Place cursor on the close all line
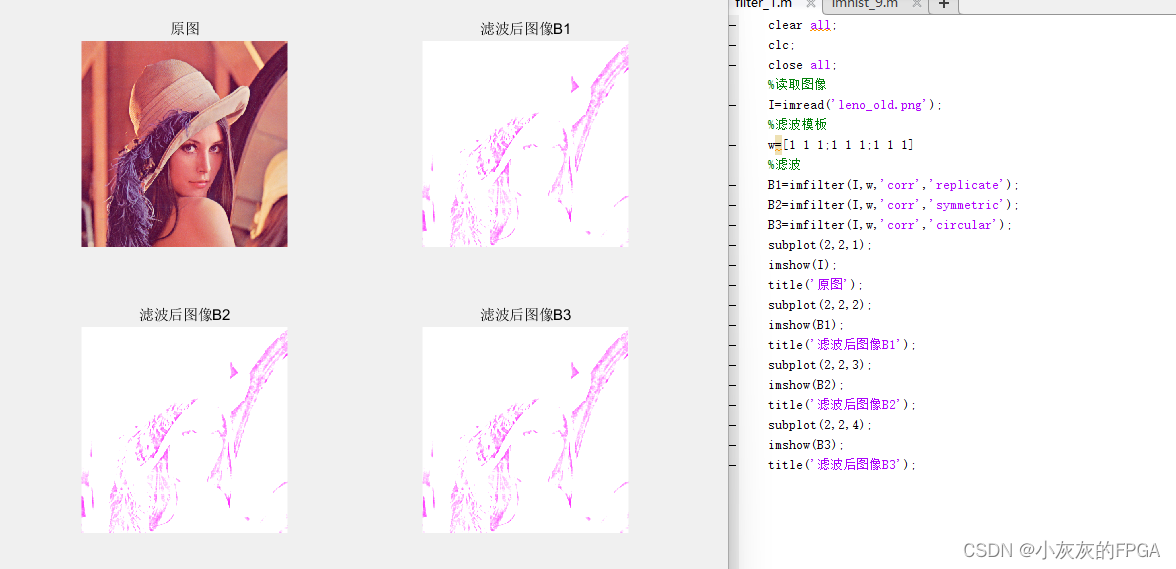The image size is (1176, 569). coord(802,65)
